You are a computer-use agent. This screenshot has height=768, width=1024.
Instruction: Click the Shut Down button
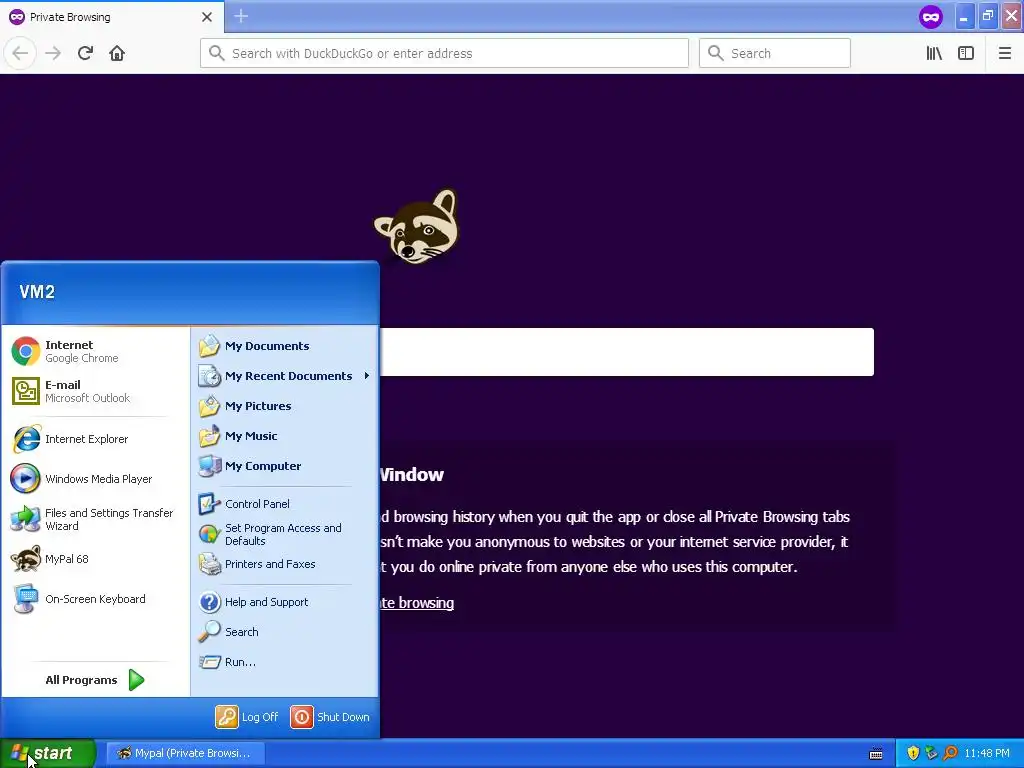pos(330,717)
